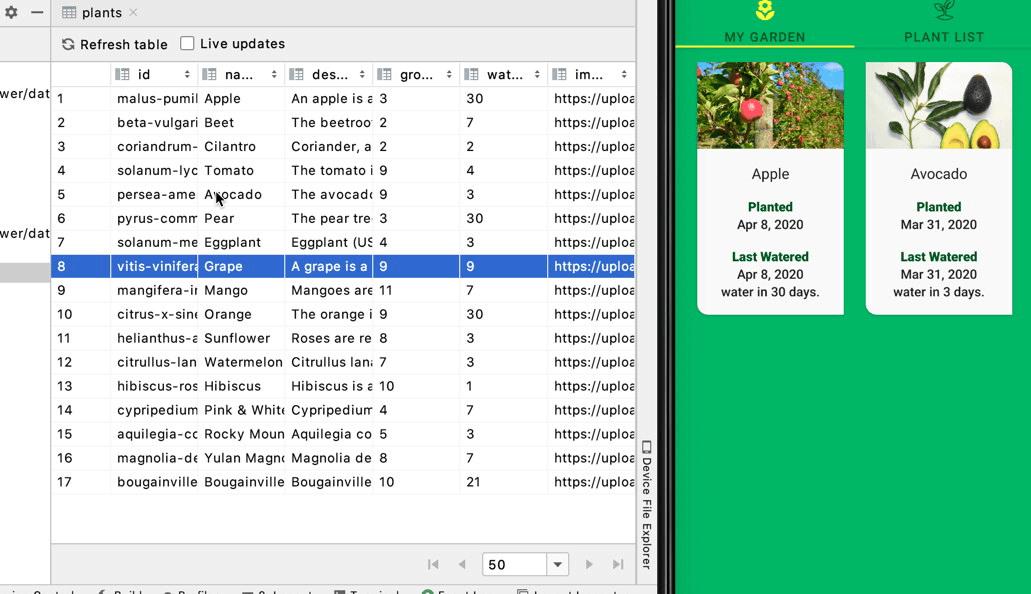The width and height of the screenshot is (1031, 594).
Task: Open sort arrows on the grow column
Action: (448, 74)
